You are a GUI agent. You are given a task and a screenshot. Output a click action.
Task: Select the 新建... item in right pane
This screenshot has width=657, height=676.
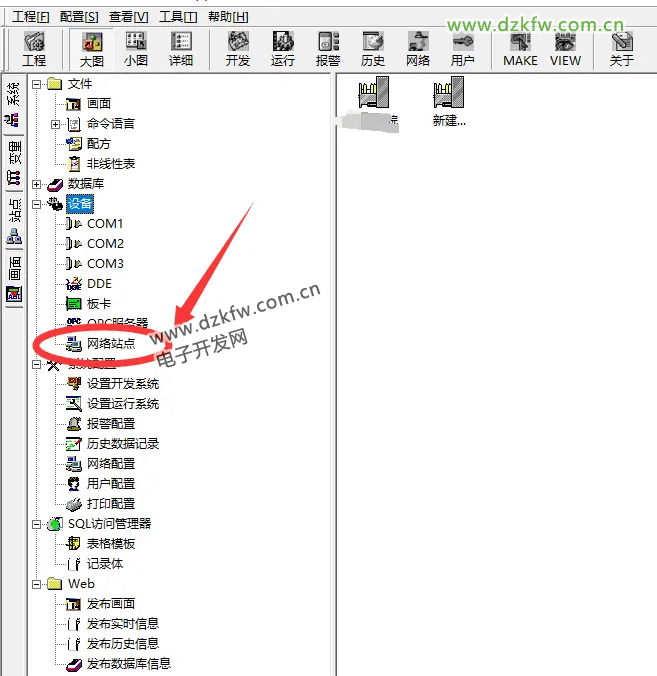click(x=450, y=102)
